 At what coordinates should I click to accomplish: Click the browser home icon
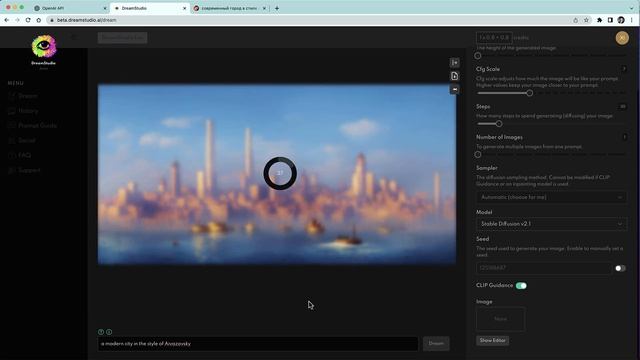(x=38, y=20)
